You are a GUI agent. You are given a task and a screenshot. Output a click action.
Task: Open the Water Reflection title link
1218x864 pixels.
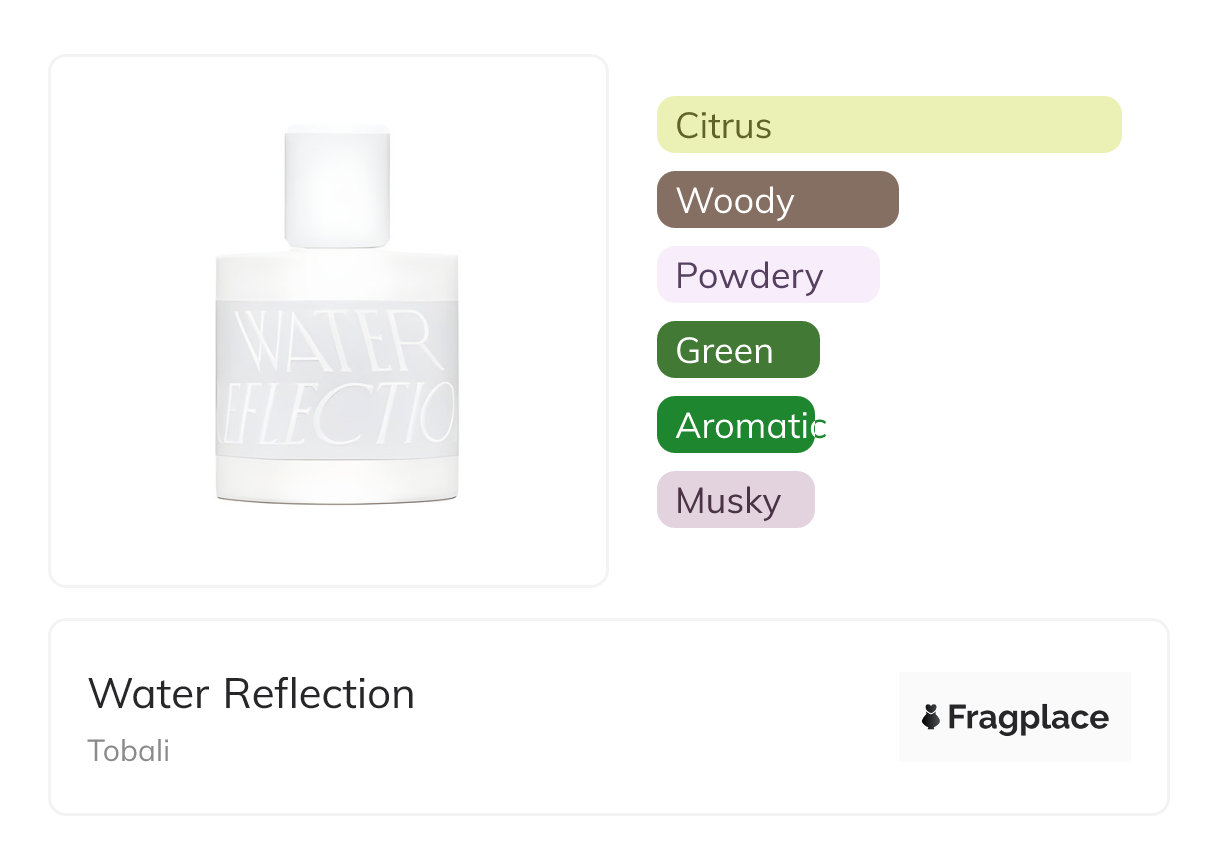tap(251, 694)
